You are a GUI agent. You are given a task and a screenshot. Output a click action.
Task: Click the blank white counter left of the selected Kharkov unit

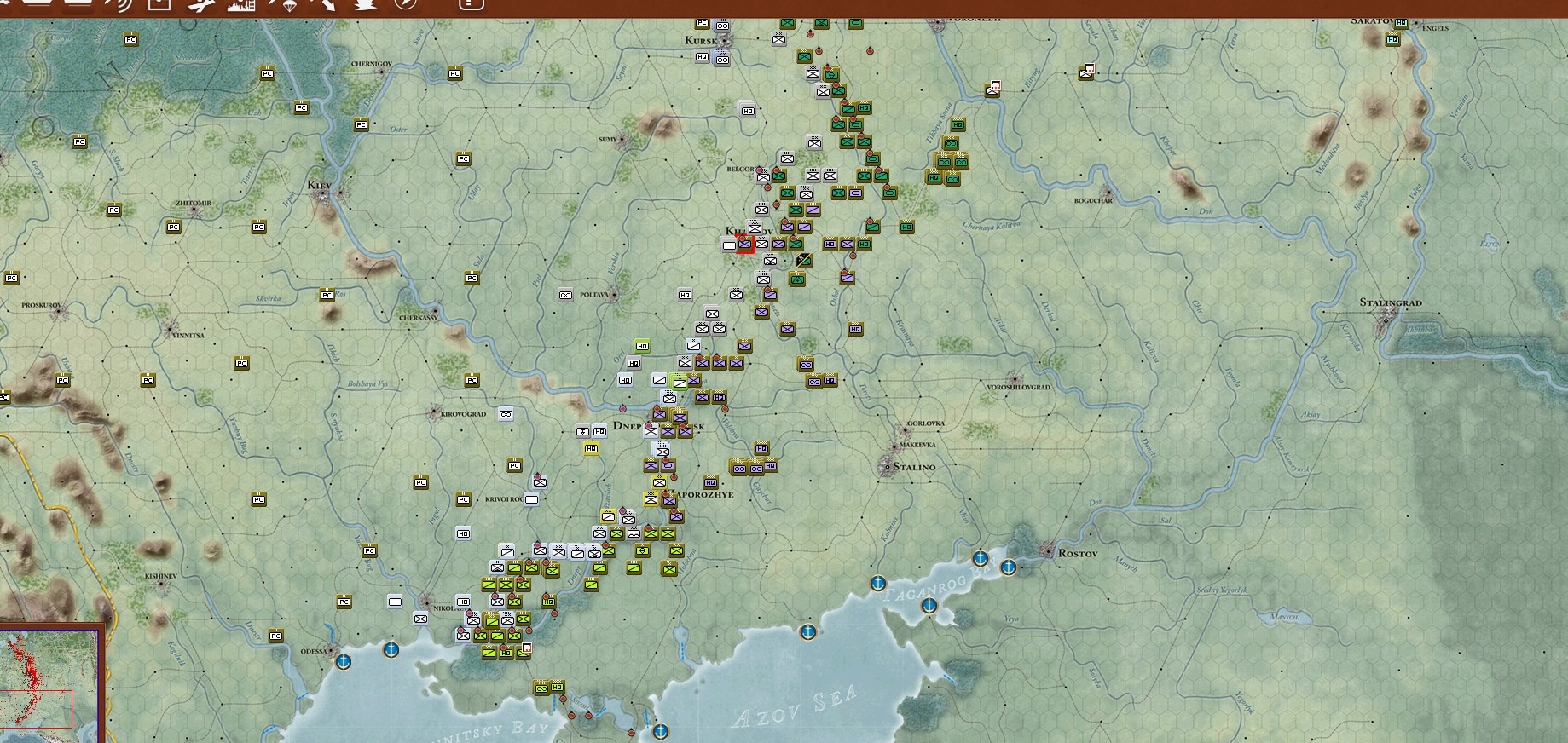[x=729, y=245]
